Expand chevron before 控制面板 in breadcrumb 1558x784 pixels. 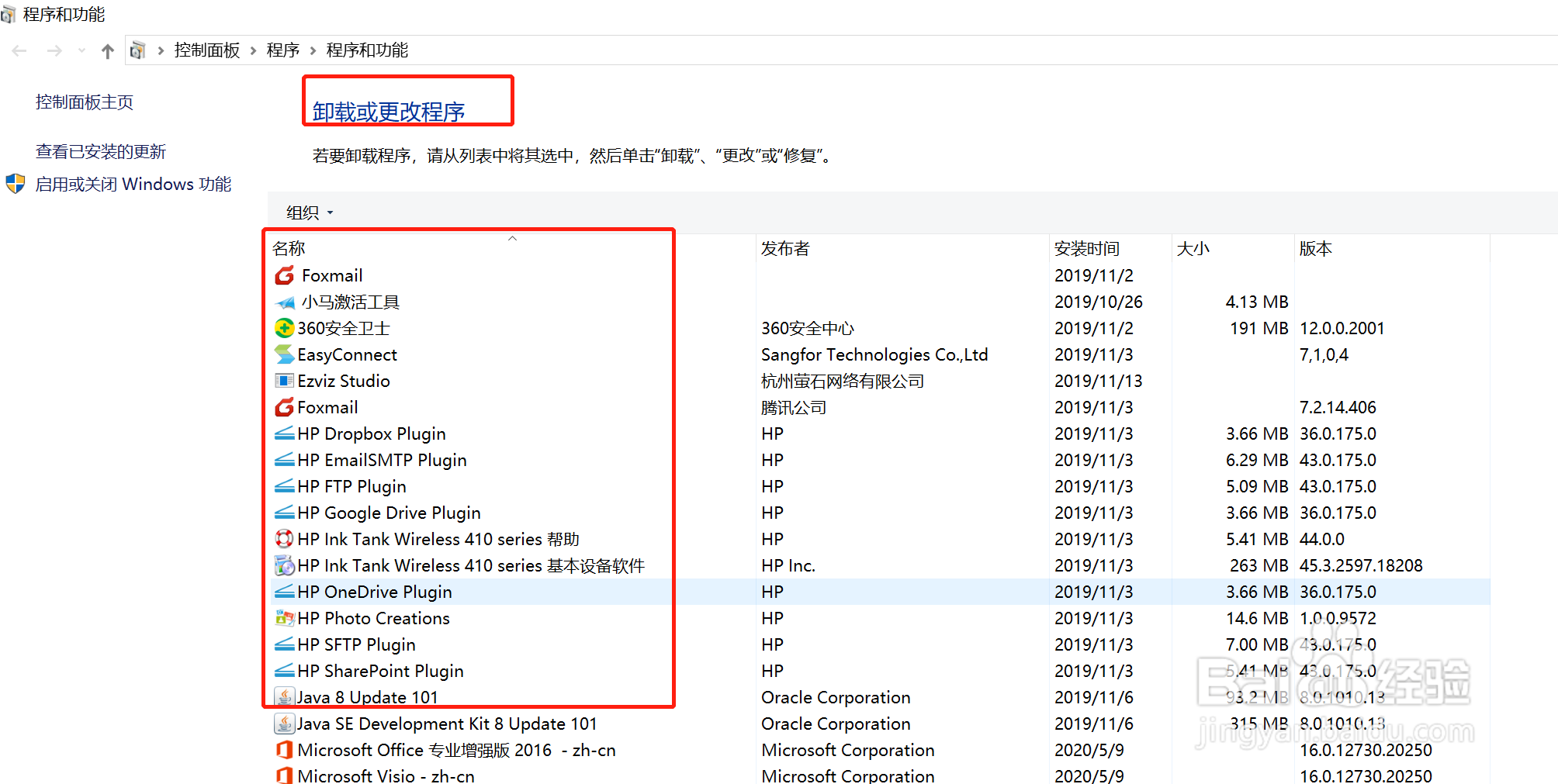(x=161, y=50)
